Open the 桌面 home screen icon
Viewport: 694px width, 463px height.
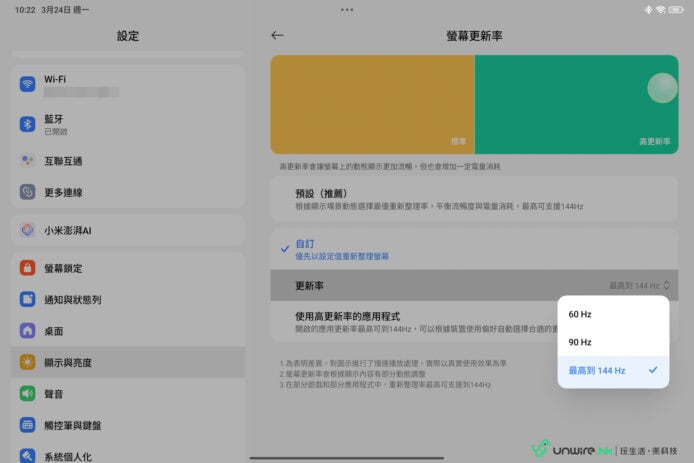28,330
